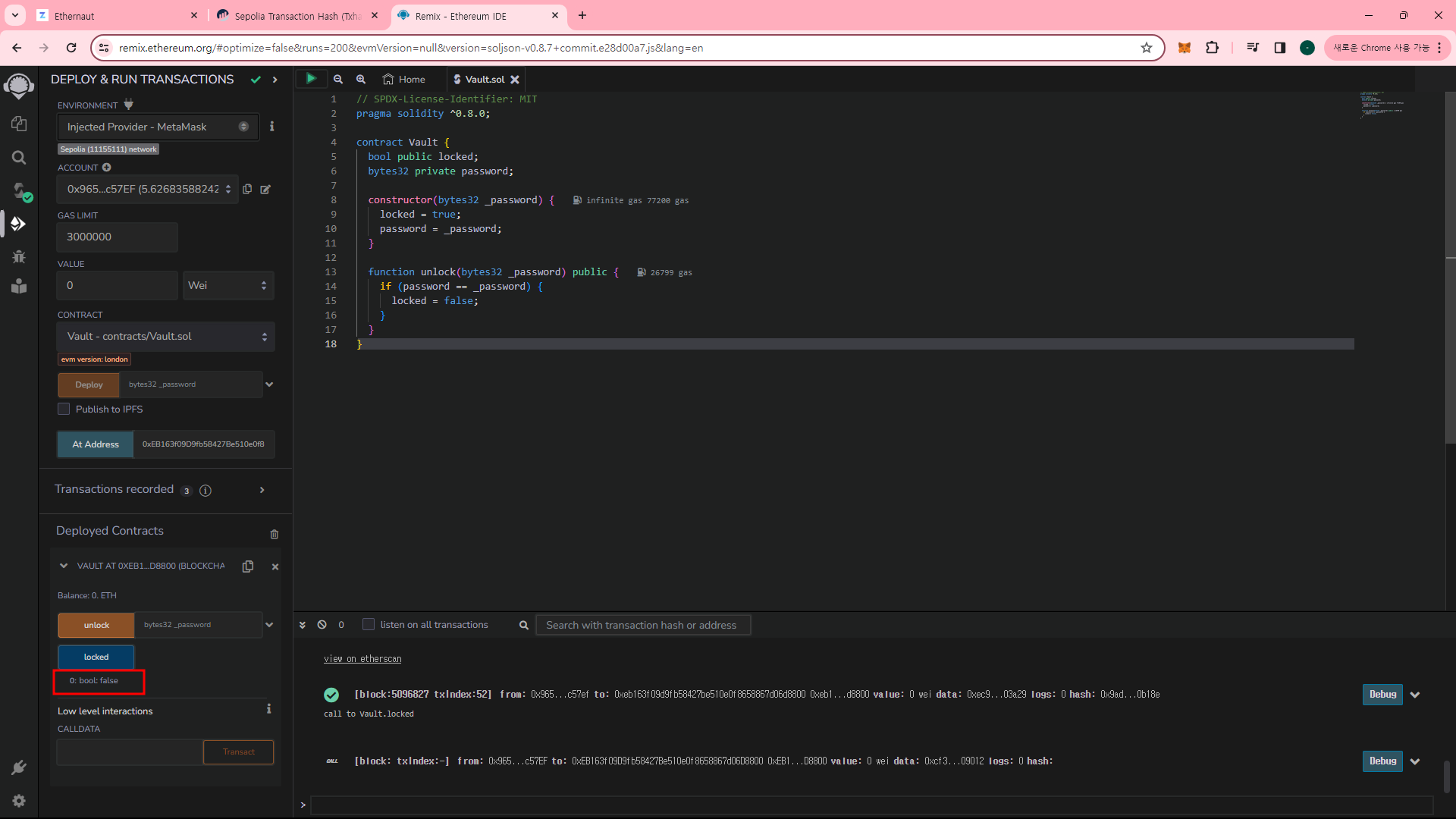
Task: Open the File explorer sidebar icon
Action: point(19,123)
